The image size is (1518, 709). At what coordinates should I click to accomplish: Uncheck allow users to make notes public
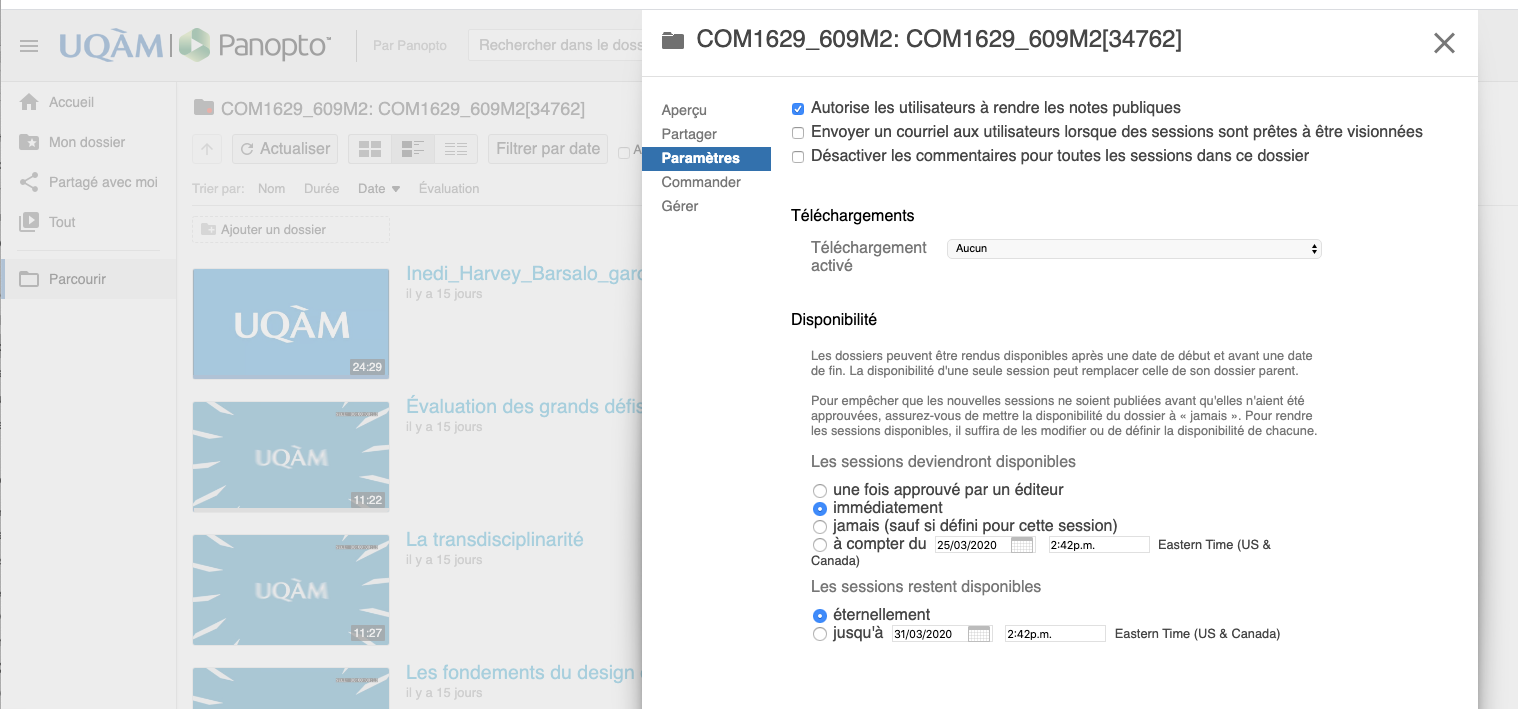tap(798, 108)
